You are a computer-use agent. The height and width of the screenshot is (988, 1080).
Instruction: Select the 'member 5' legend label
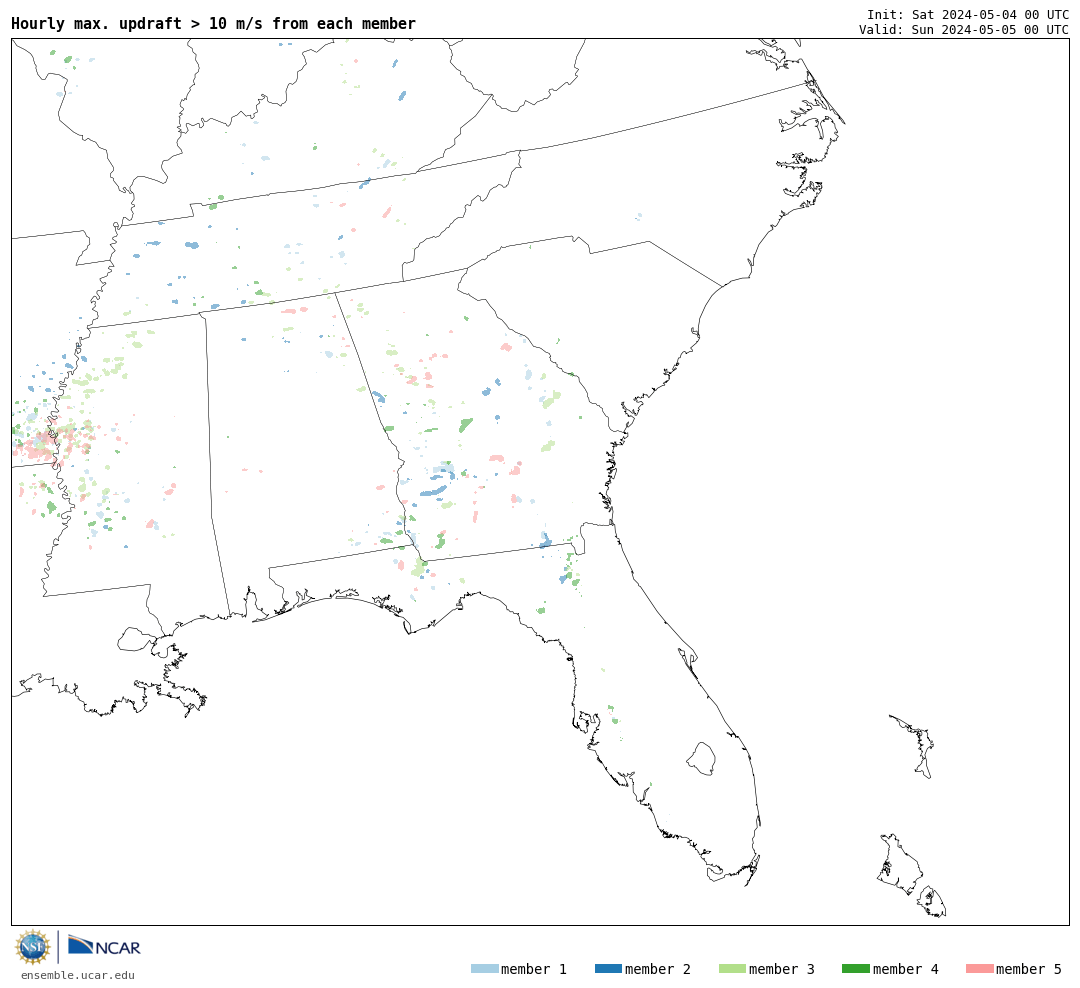1029,969
